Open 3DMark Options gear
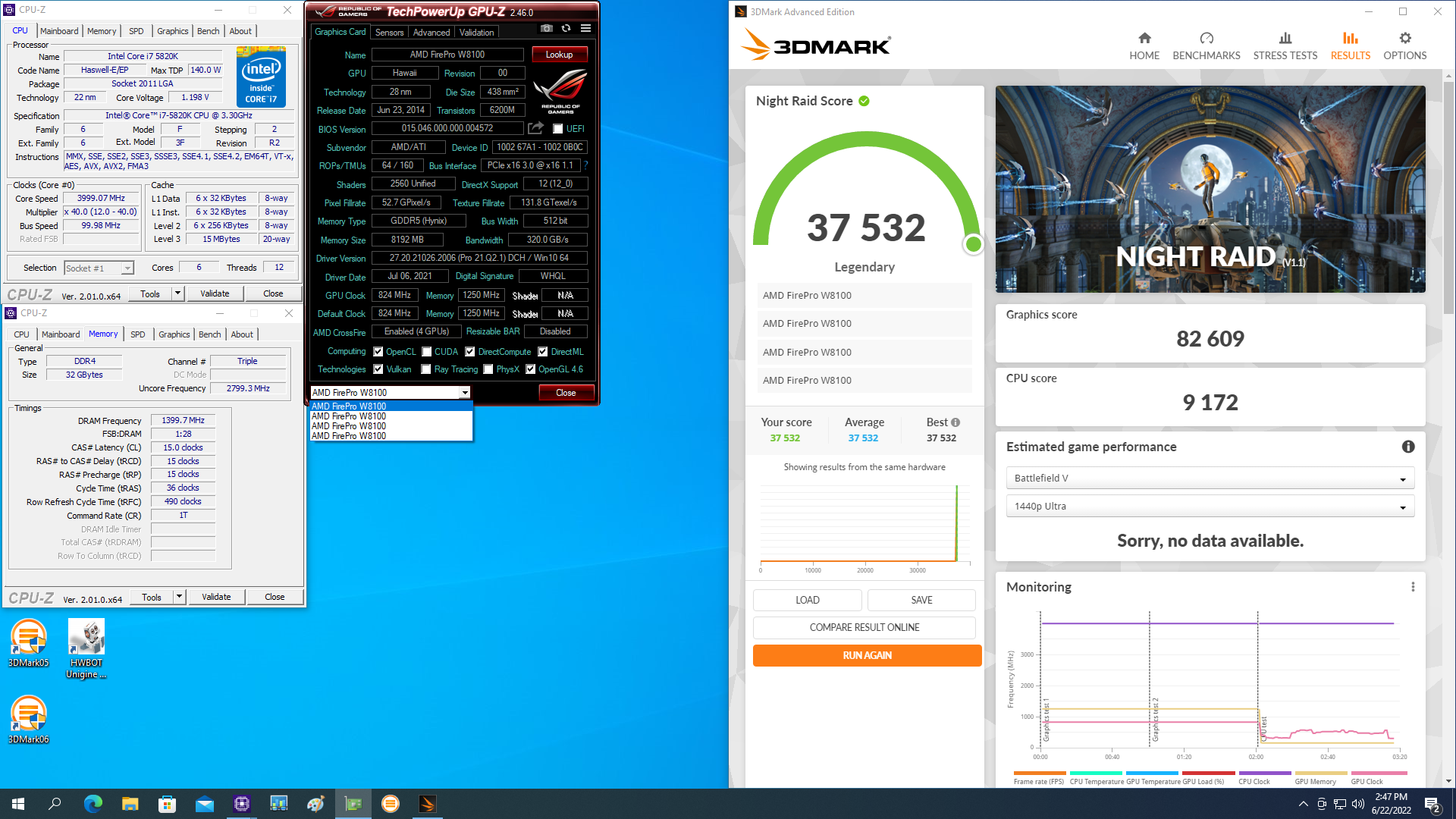 click(x=1405, y=46)
